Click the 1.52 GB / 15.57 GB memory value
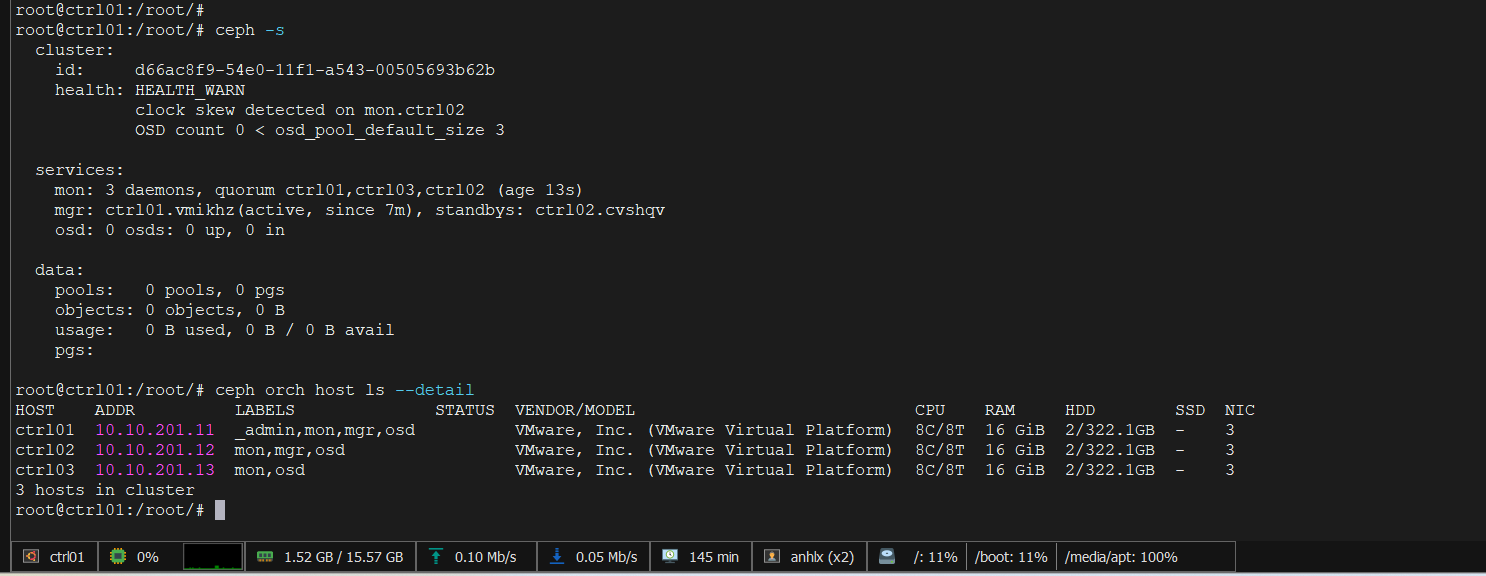The image size is (1486, 576). [x=344, y=557]
